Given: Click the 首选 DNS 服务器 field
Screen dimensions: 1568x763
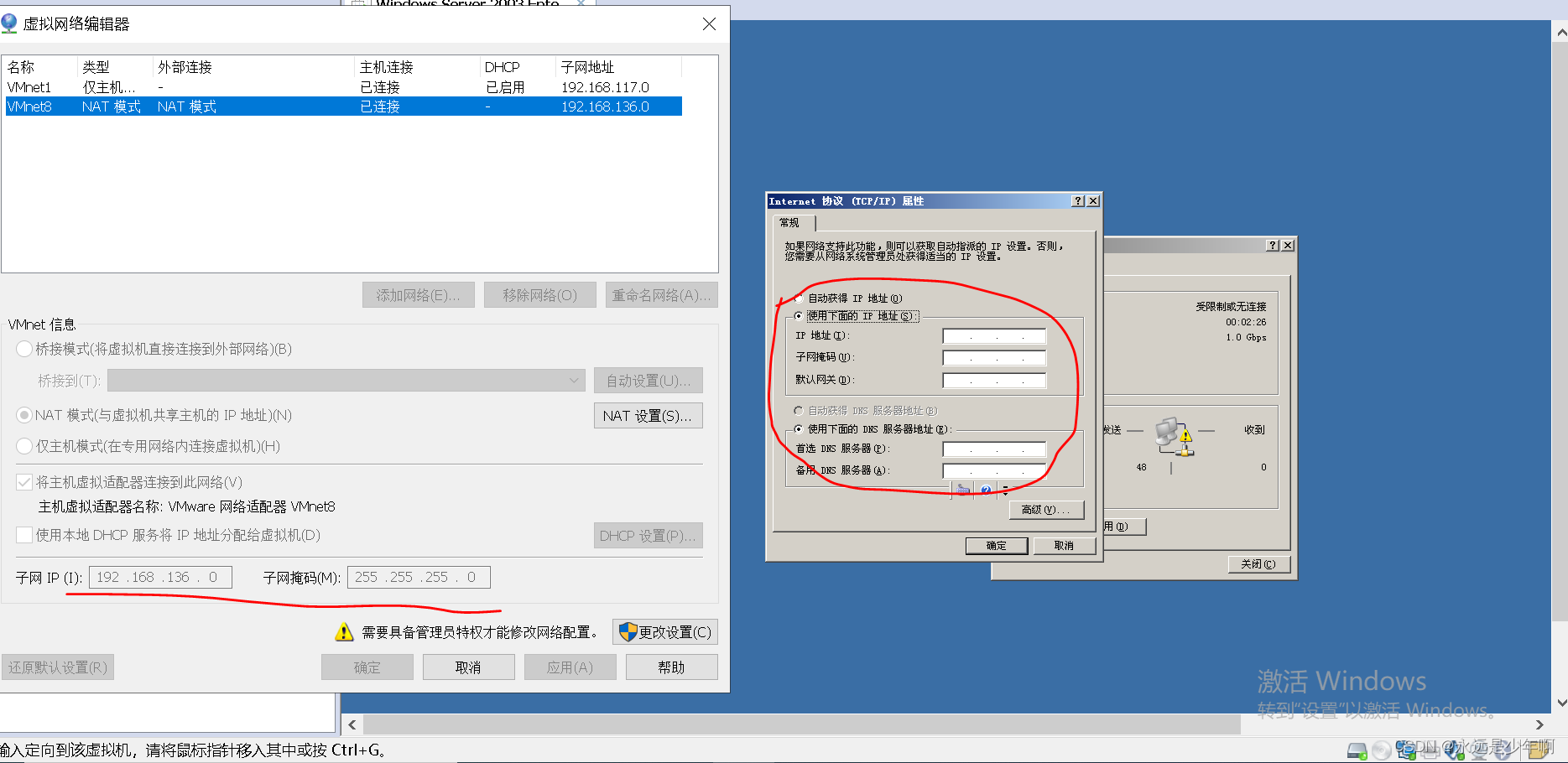Looking at the screenshot, I should pyautogui.click(x=994, y=449).
